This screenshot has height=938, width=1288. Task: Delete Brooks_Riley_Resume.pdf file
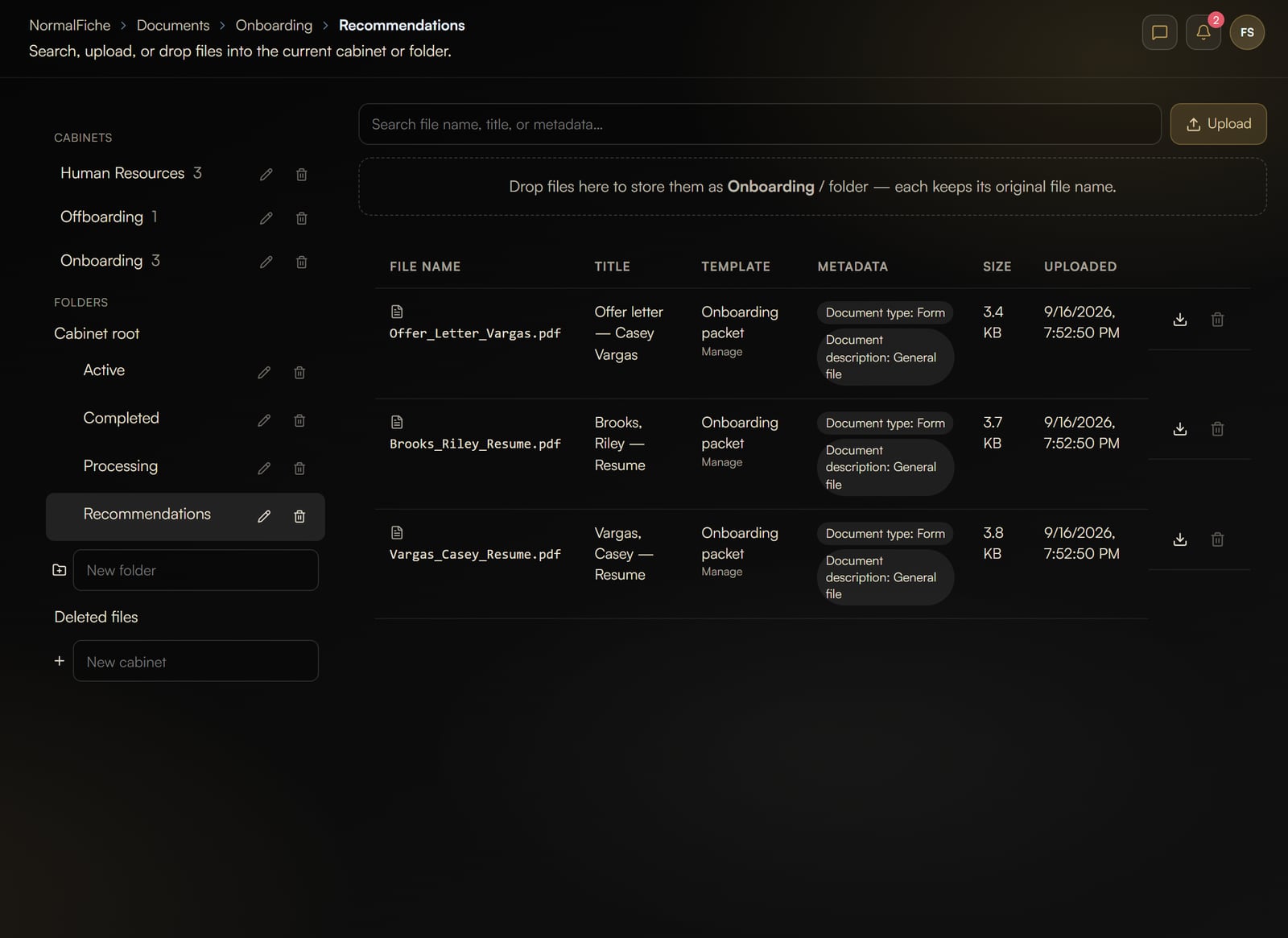(x=1217, y=429)
